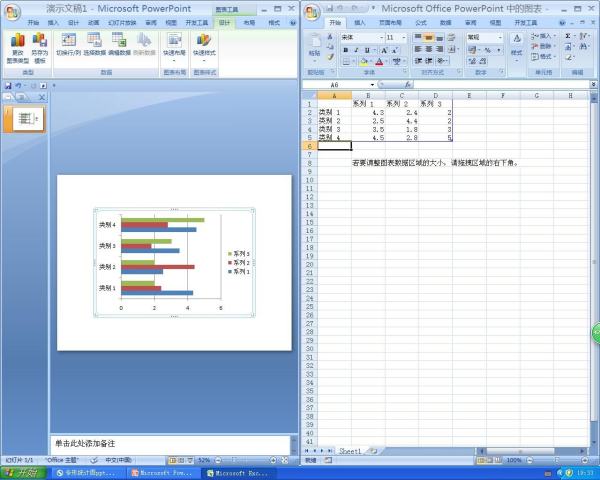Click Decrease Decimal icon in Excel
This screenshot has width=600, height=480.
click(x=483, y=61)
